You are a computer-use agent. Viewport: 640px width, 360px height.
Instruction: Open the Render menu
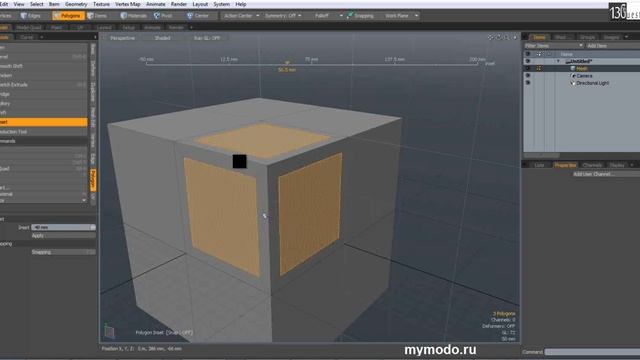179,4
